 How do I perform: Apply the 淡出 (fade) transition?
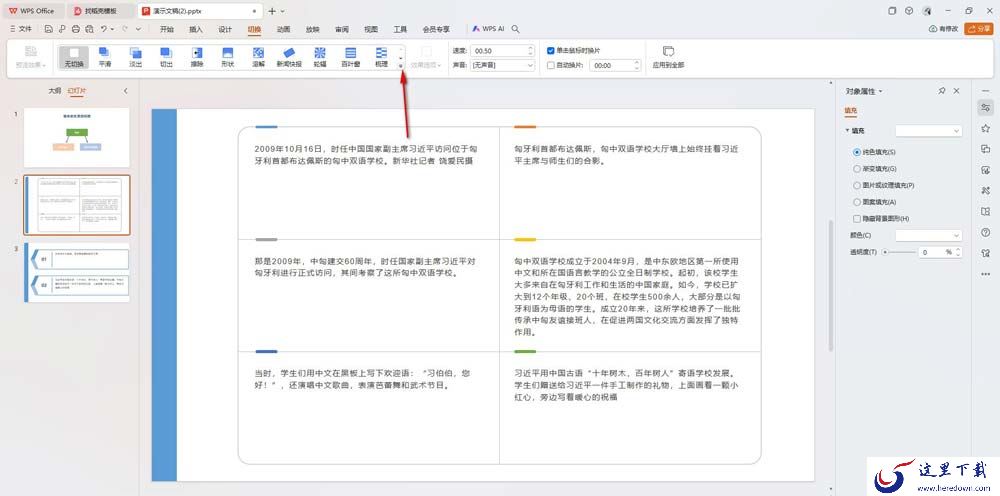click(x=135, y=57)
